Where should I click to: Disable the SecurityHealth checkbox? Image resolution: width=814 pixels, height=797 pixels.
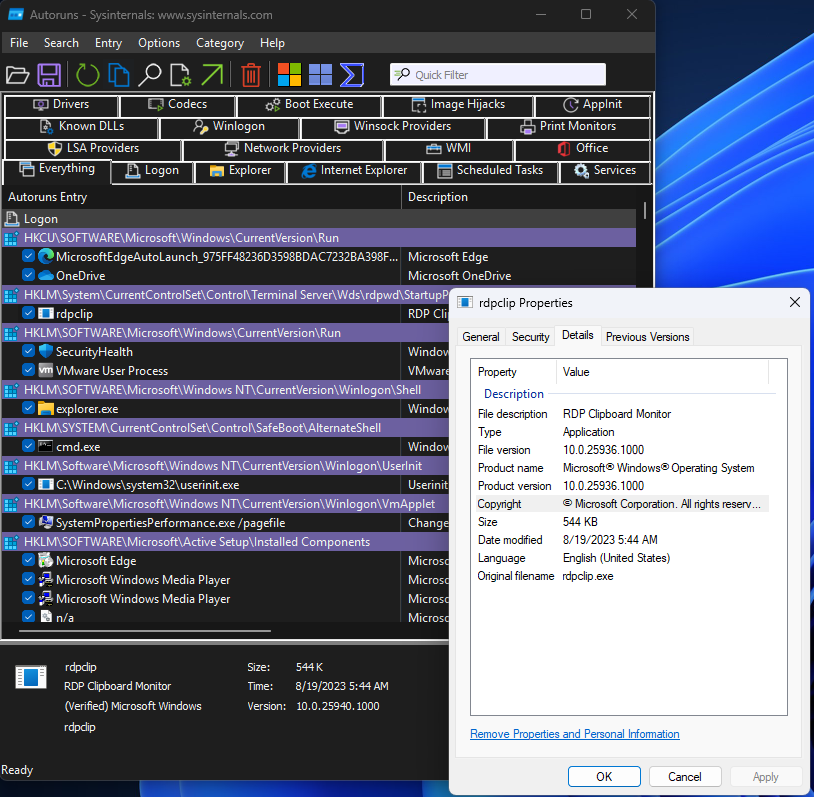[29, 351]
